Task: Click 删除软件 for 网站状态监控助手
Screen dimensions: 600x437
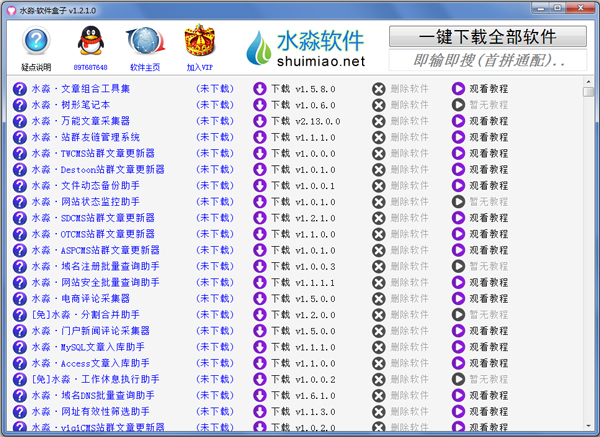Action: coord(408,201)
